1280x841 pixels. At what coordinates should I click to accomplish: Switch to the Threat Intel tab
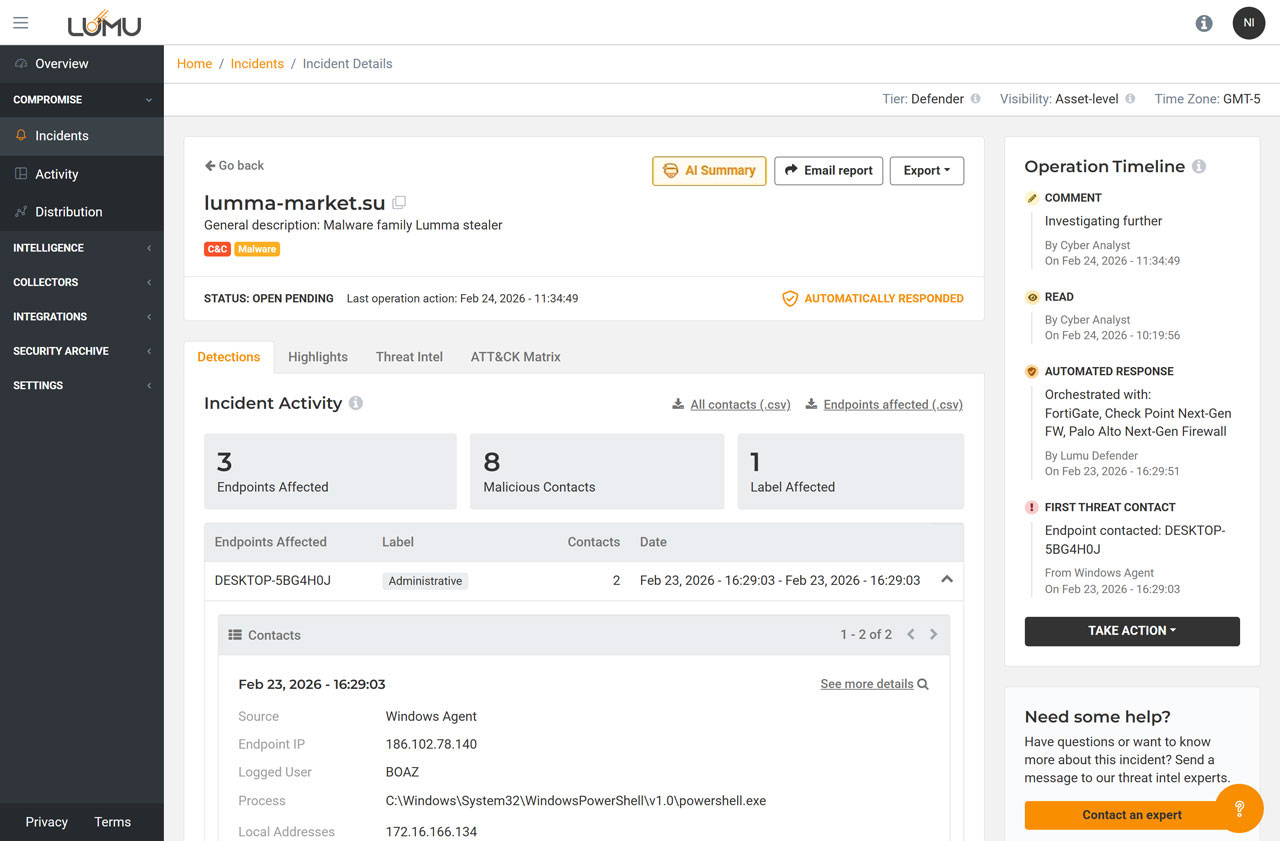click(x=409, y=357)
